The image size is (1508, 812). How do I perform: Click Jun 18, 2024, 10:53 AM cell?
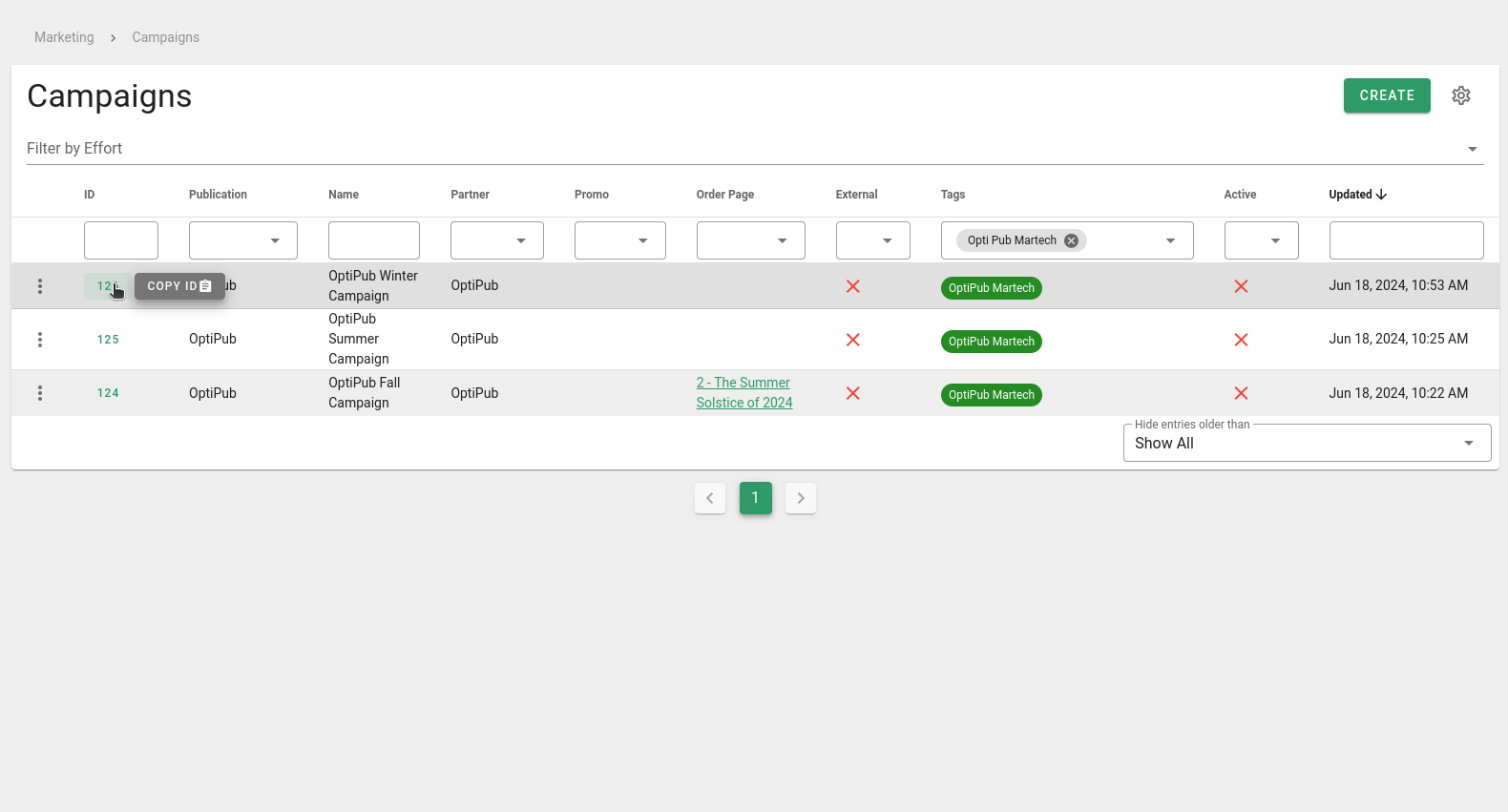(1398, 285)
